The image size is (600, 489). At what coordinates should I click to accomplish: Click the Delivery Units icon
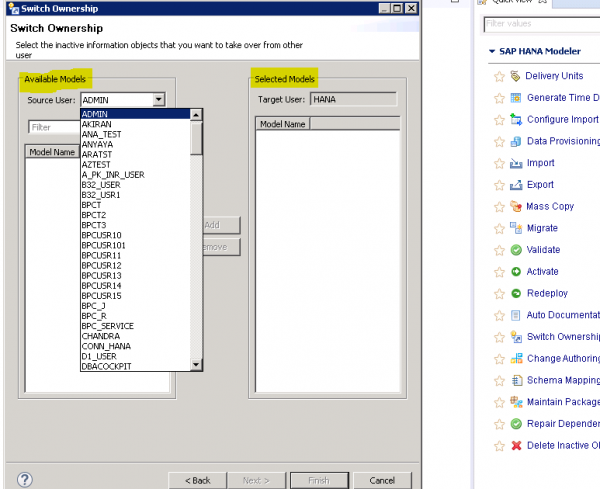[515, 76]
